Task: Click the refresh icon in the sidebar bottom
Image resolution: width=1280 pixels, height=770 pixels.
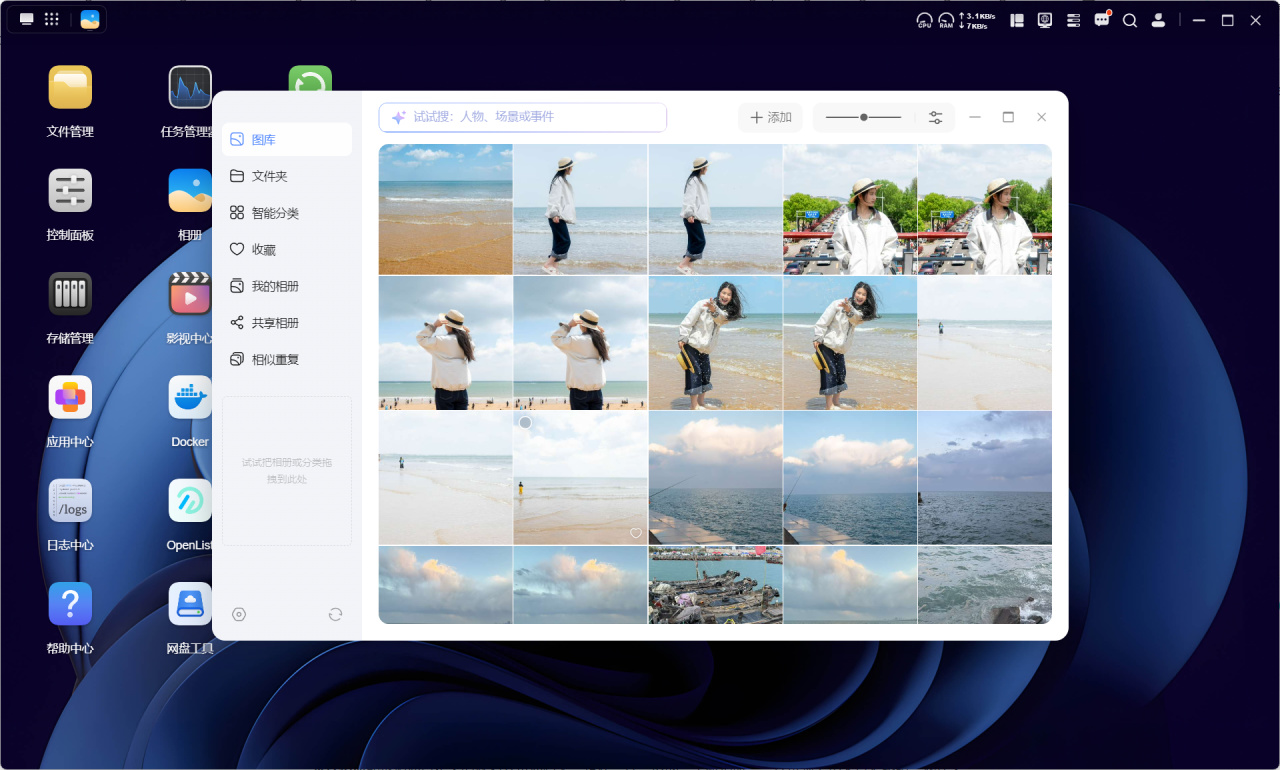Action: [335, 614]
